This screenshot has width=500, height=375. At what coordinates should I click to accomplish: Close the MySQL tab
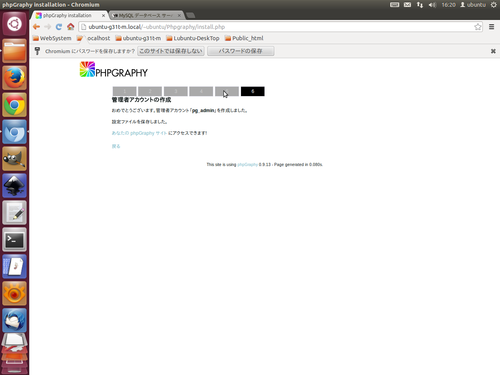[x=179, y=16]
